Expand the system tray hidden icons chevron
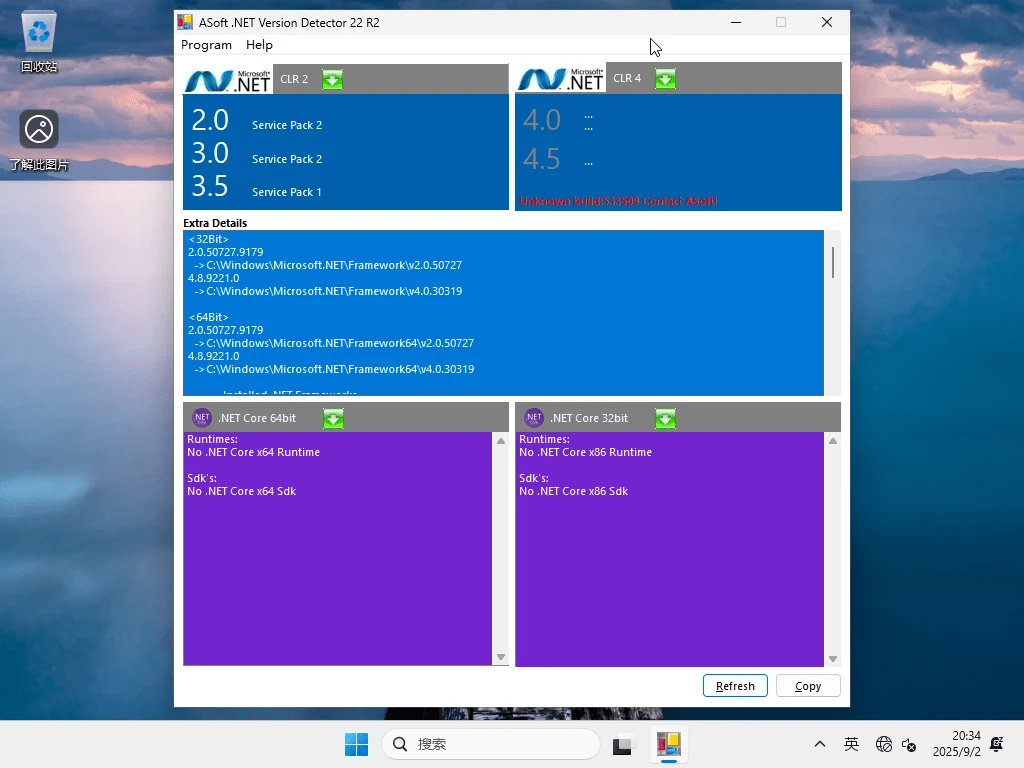The width and height of the screenshot is (1024, 768). pyautogui.click(x=820, y=744)
